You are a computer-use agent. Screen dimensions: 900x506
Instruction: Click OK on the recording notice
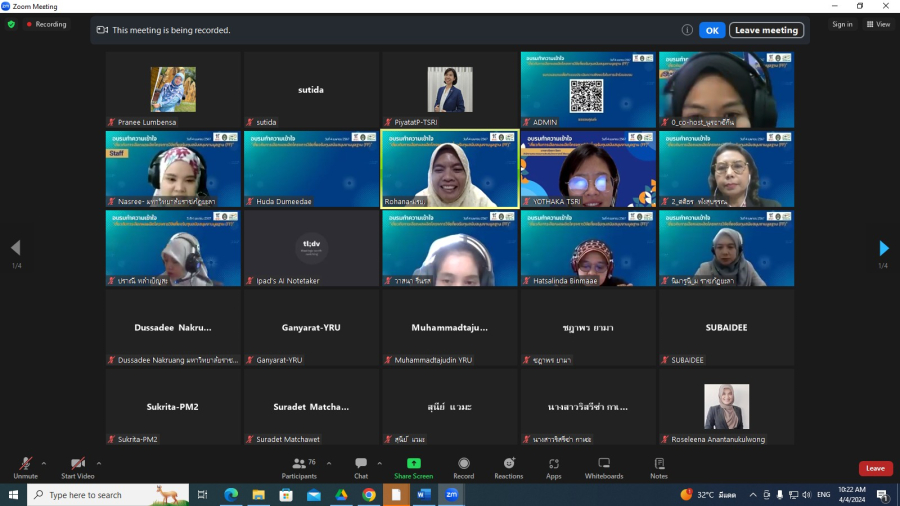[x=712, y=30]
